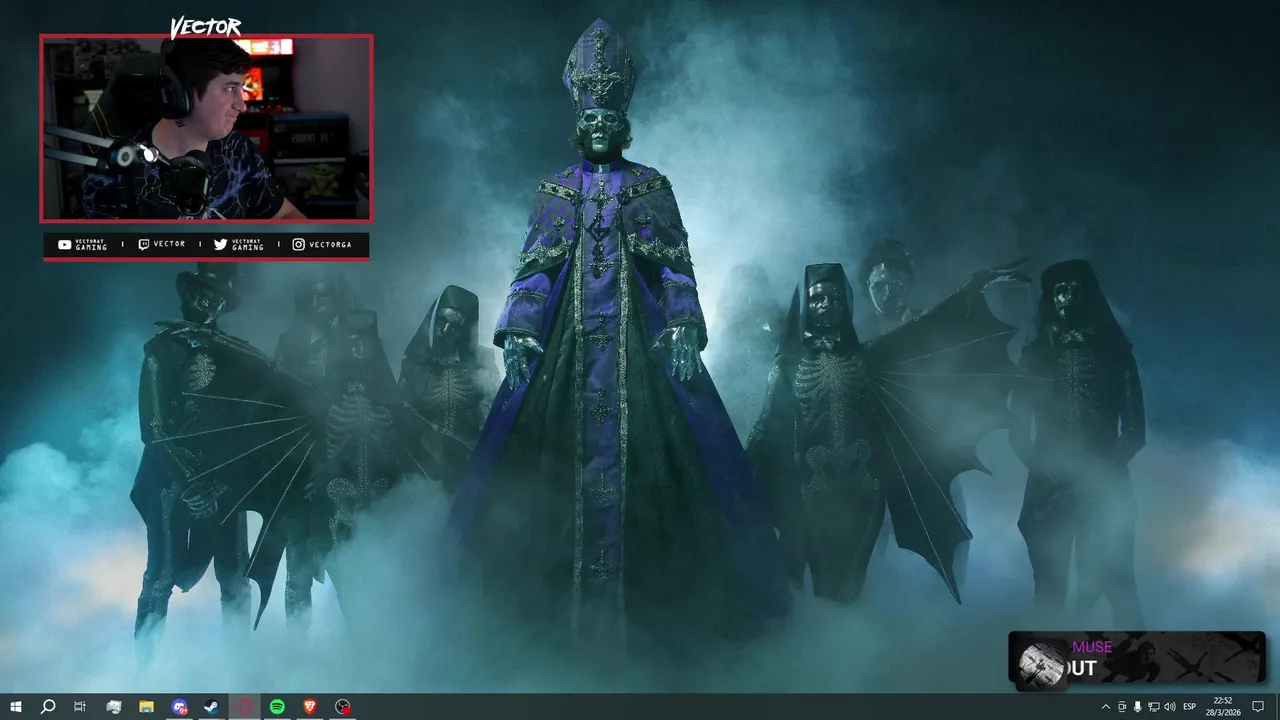Open Spotify from the taskbar
Image resolution: width=1280 pixels, height=720 pixels.
pyautogui.click(x=277, y=707)
